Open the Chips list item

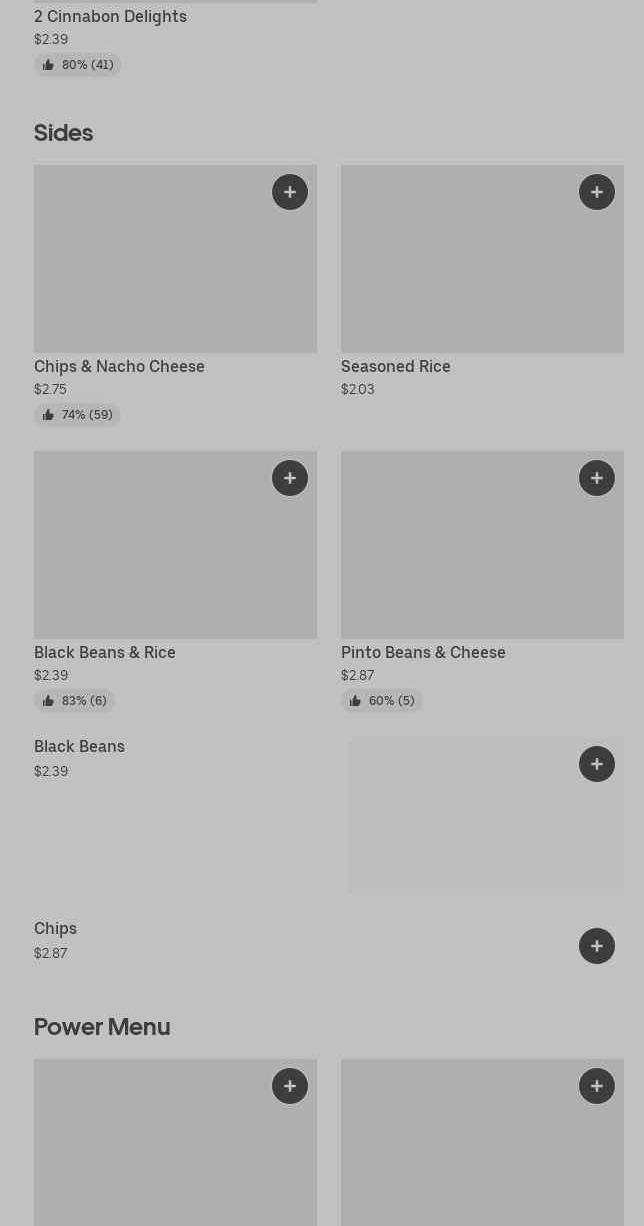click(x=56, y=929)
